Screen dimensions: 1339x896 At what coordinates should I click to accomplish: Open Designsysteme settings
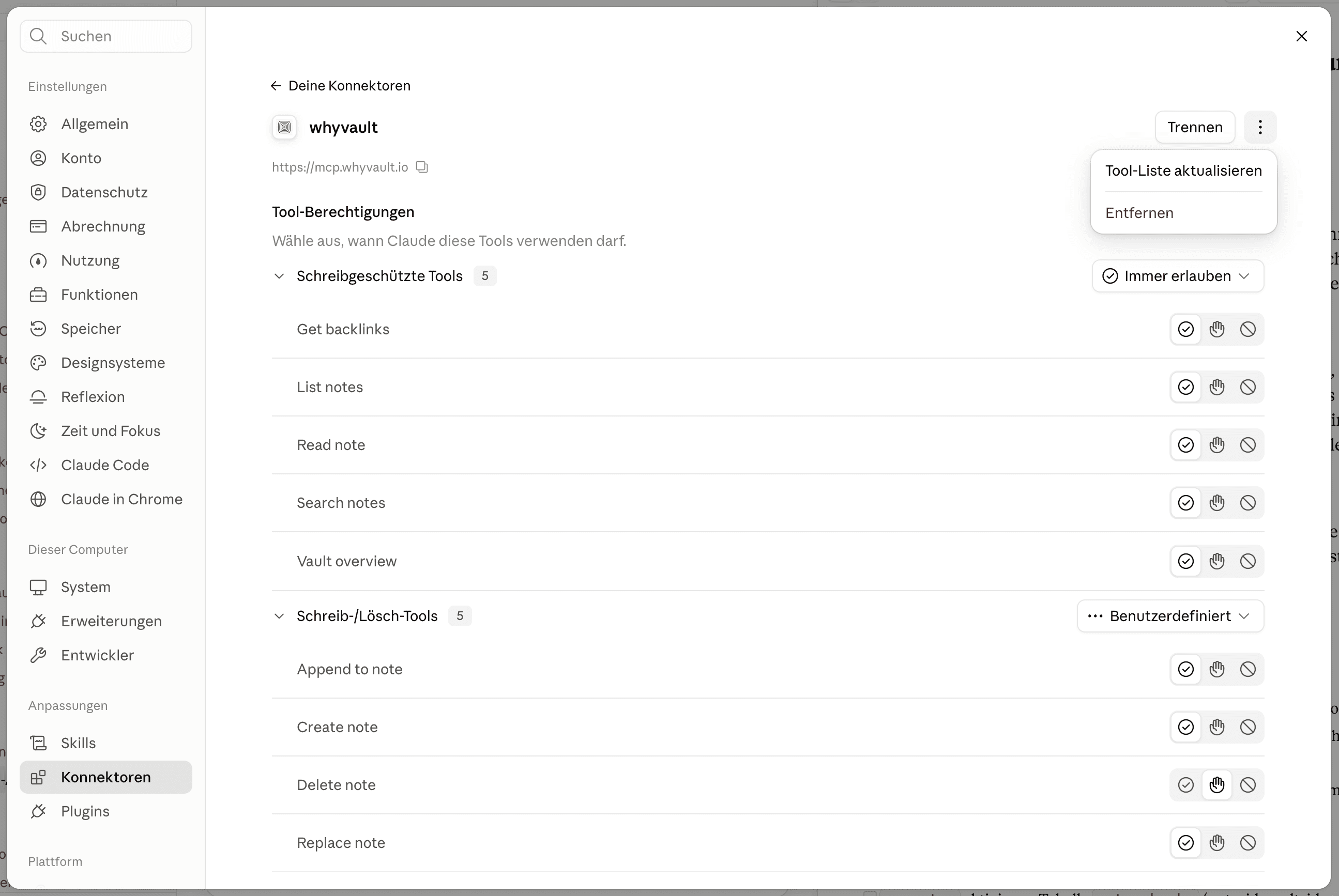[x=106, y=363]
